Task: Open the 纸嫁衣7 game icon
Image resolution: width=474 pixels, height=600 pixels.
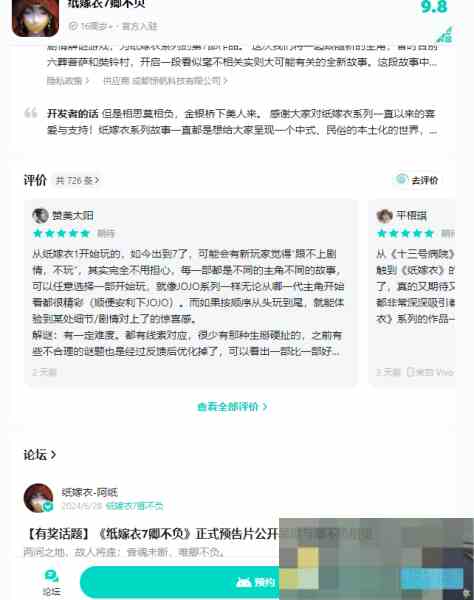Action: tap(35, 18)
